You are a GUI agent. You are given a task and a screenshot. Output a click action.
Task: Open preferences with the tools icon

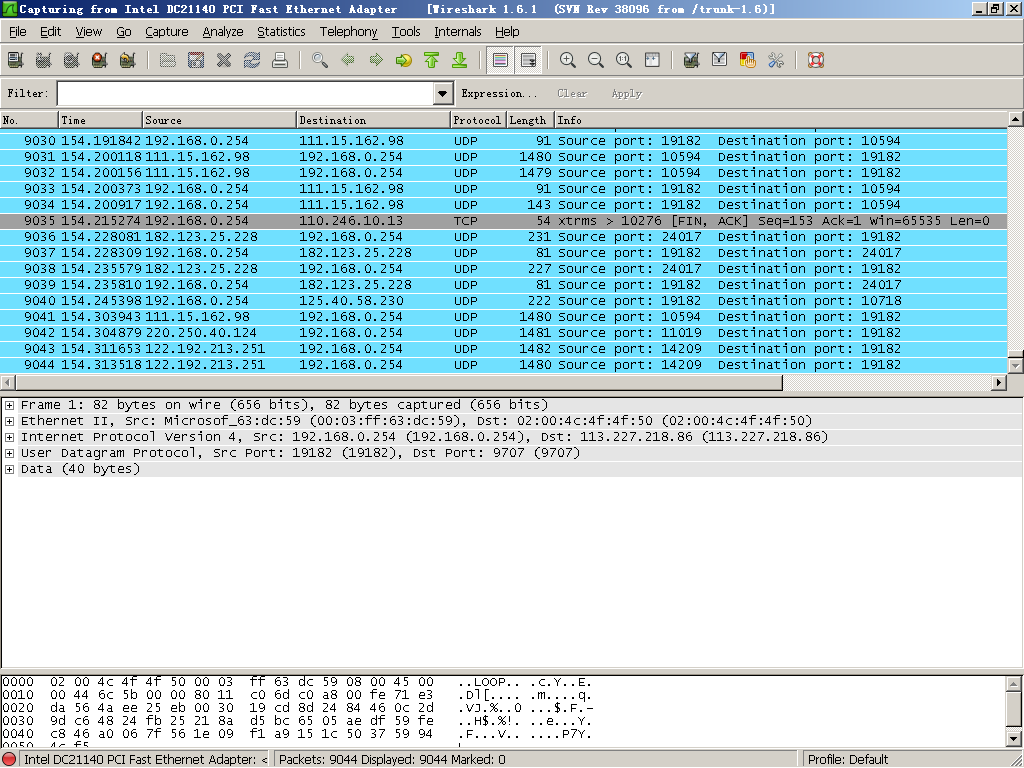776,60
